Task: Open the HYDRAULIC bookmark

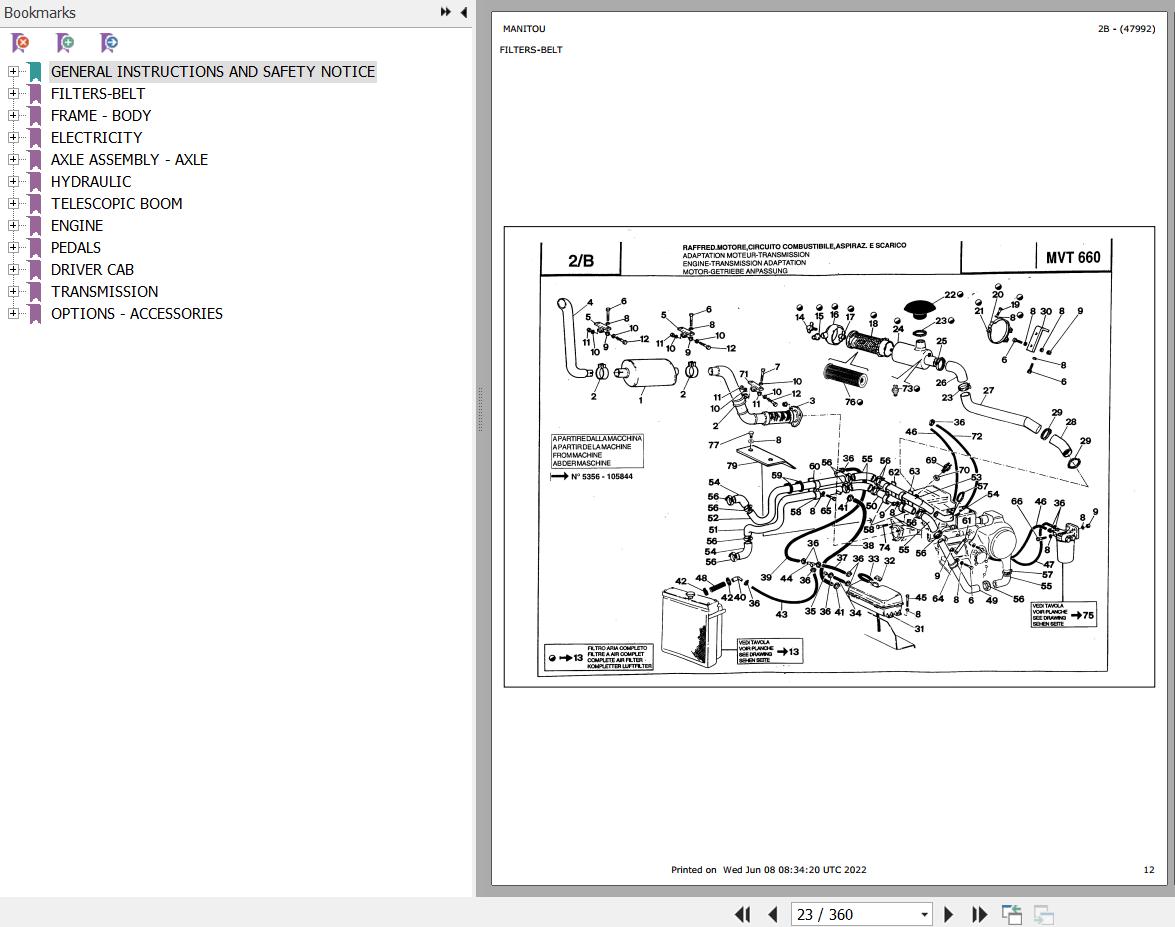Action: point(91,181)
